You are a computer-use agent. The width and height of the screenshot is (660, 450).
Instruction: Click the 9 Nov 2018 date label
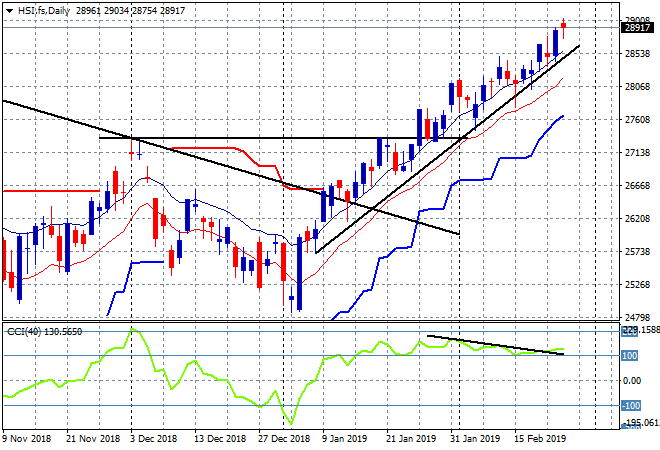(x=26, y=438)
